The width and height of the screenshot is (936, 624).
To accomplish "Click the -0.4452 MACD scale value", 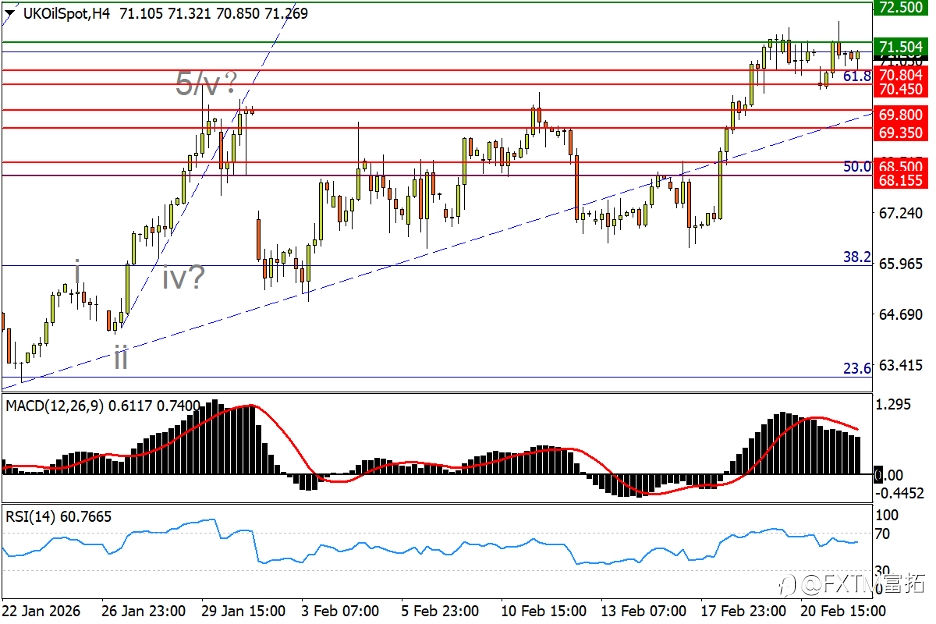I will point(900,493).
